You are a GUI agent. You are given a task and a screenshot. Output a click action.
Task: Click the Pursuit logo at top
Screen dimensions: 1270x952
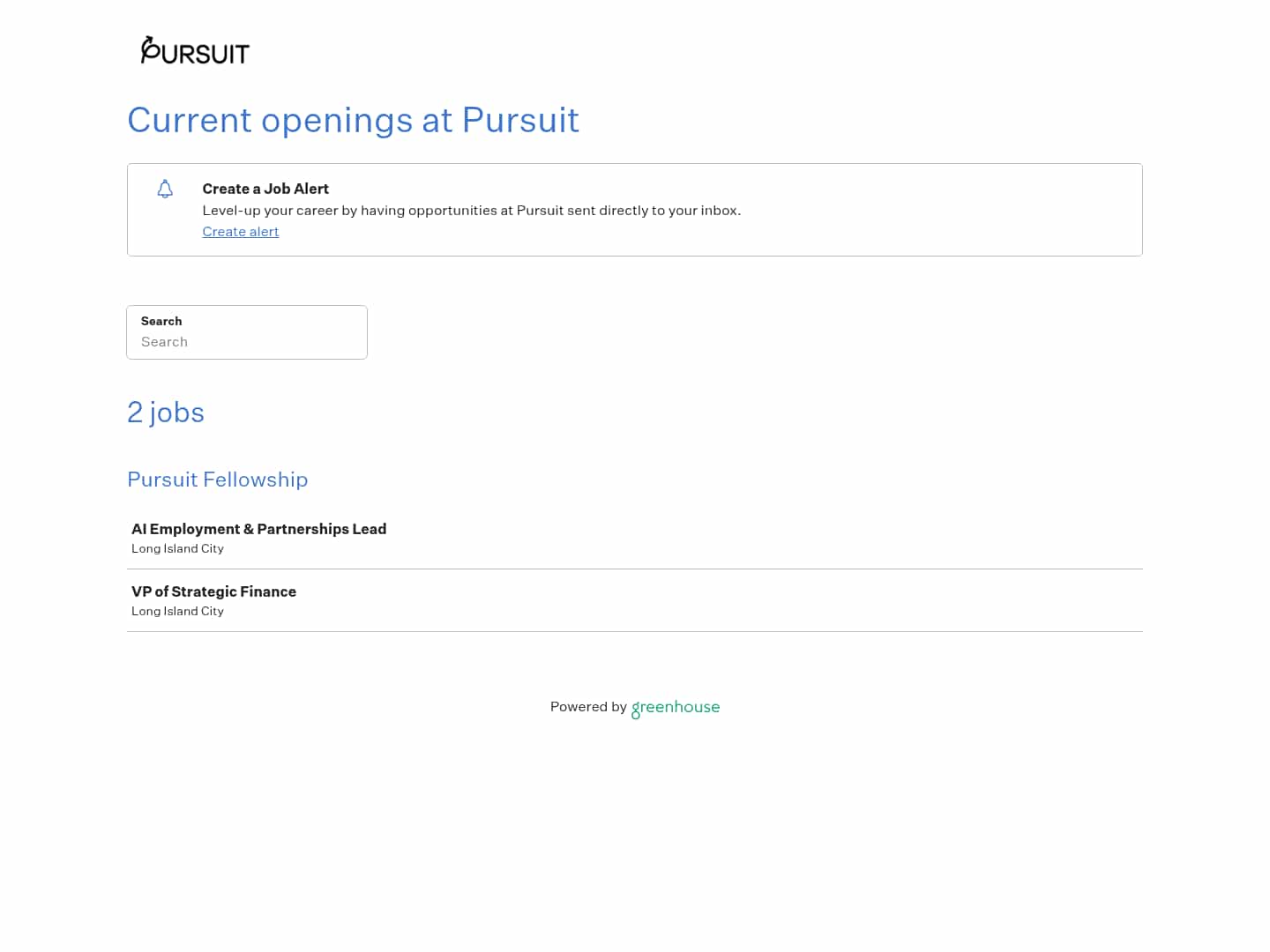[195, 51]
